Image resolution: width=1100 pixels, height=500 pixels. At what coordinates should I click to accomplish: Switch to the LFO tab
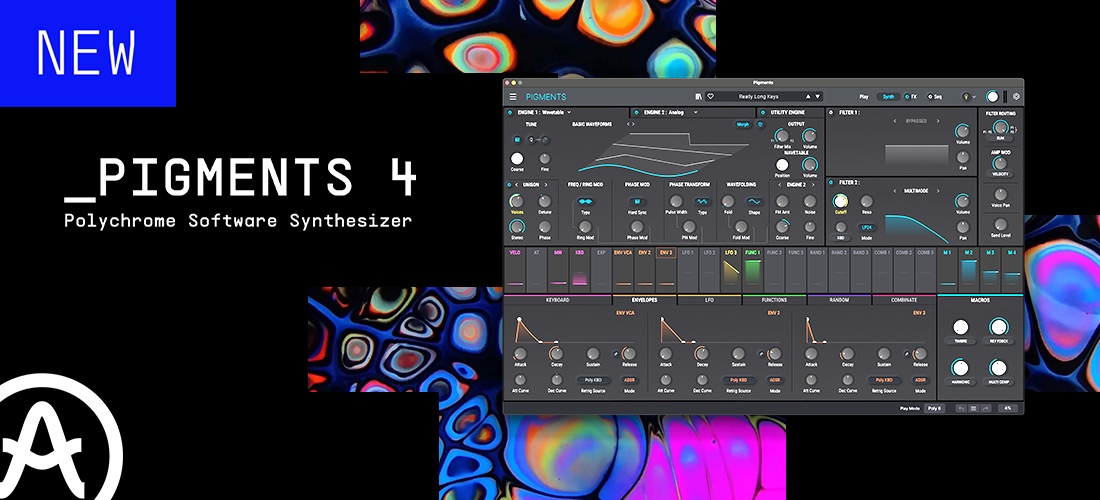coord(709,300)
